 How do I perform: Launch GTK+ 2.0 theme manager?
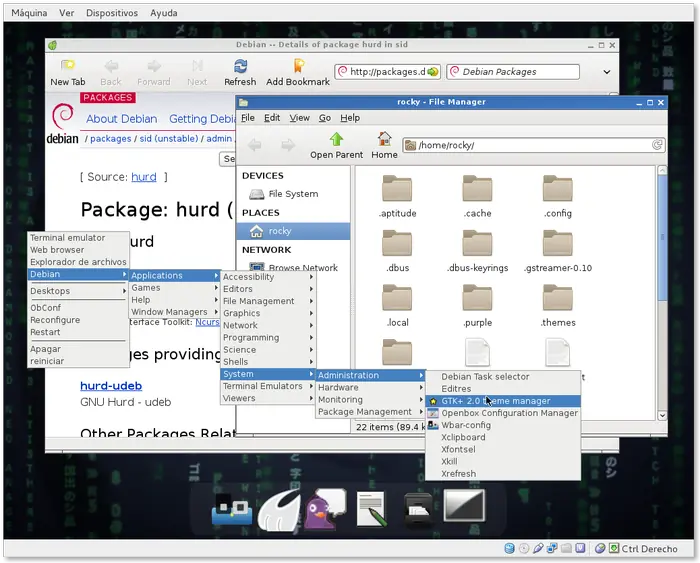coord(503,401)
